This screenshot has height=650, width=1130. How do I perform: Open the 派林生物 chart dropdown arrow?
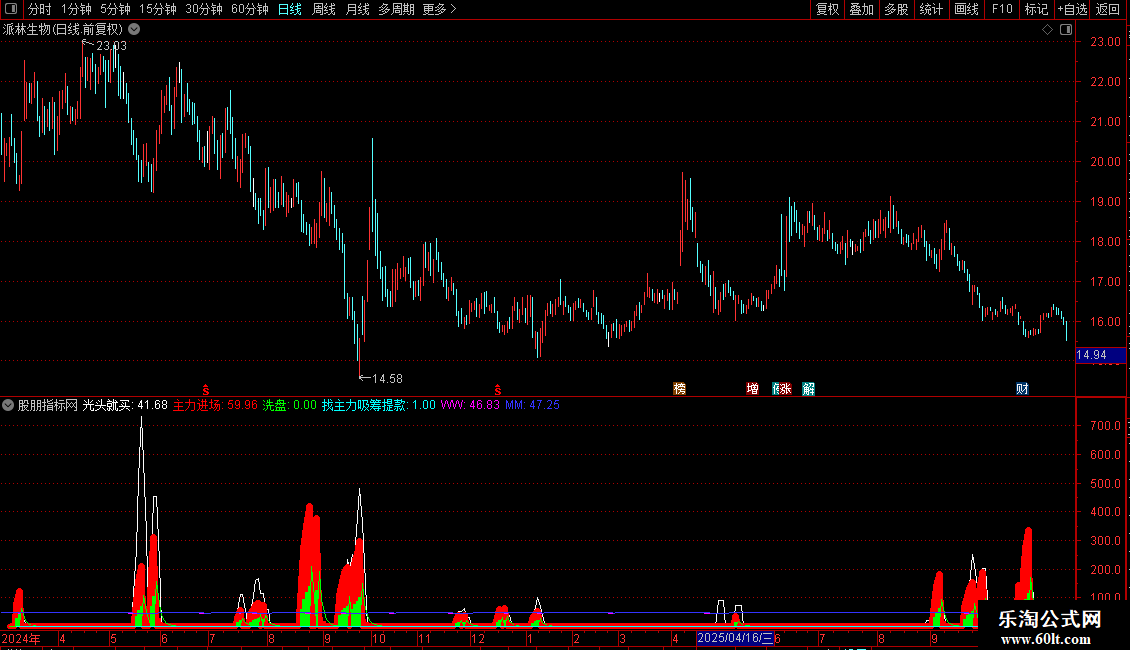pyautogui.click(x=134, y=30)
